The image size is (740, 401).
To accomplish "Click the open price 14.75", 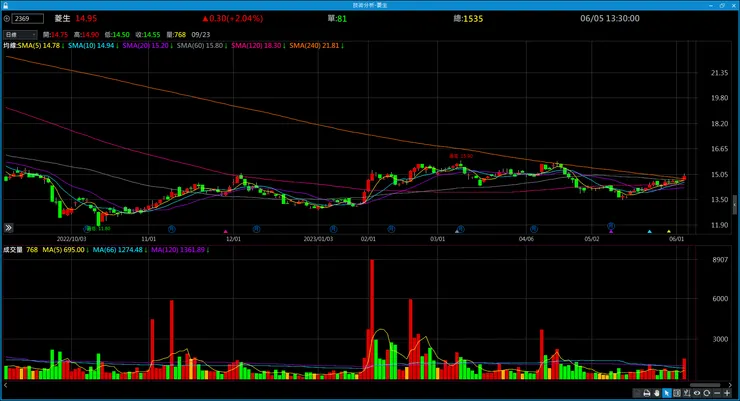I will [x=59, y=34].
